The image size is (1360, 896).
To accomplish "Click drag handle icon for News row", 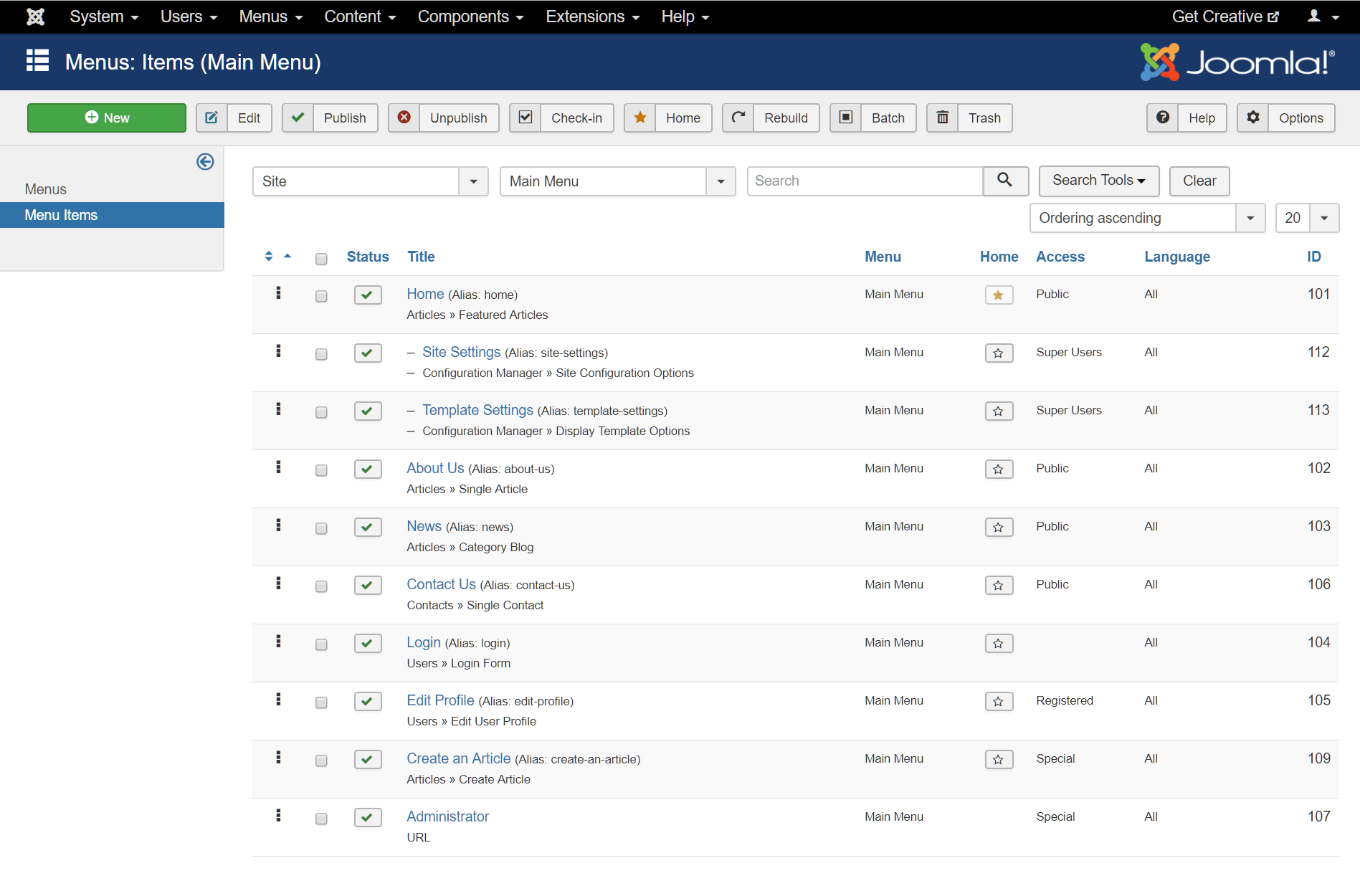I will click(x=278, y=525).
